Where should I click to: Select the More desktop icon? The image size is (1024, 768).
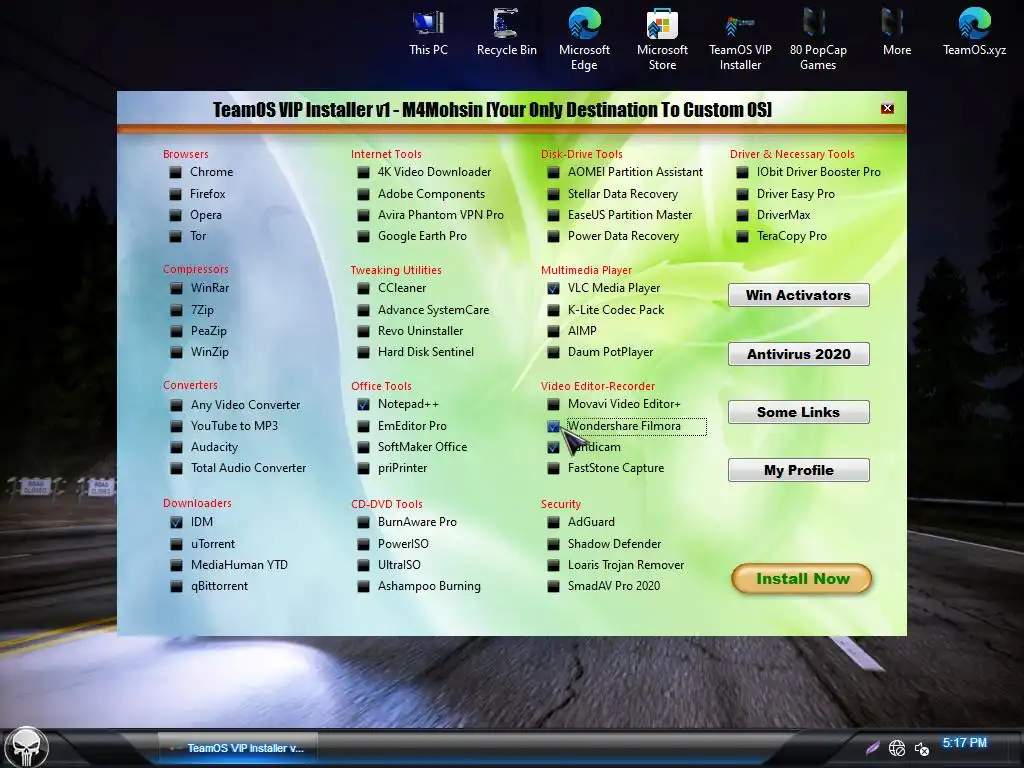(897, 33)
